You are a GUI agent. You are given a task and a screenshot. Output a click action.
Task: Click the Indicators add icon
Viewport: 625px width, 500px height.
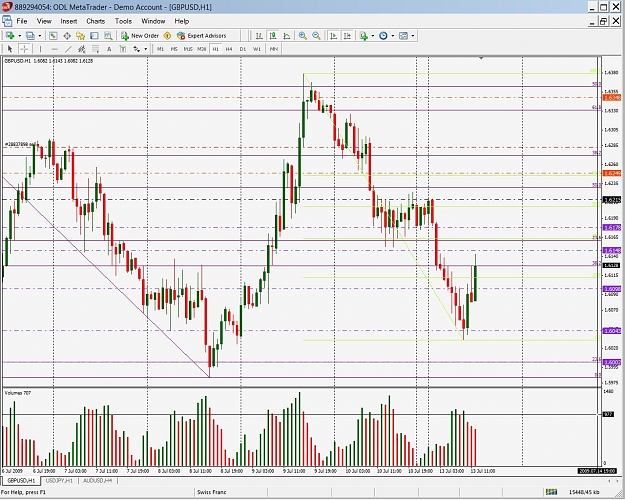coord(364,36)
